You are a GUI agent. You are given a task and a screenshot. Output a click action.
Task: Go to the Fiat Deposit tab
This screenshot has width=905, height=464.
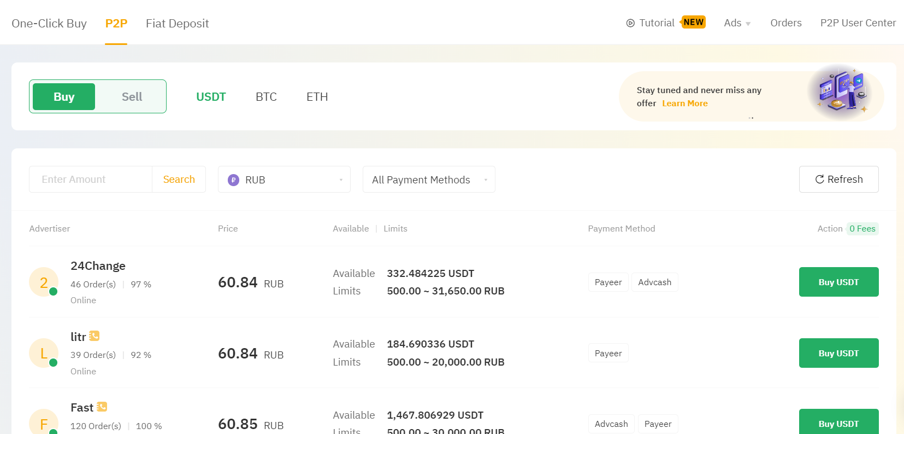(177, 23)
